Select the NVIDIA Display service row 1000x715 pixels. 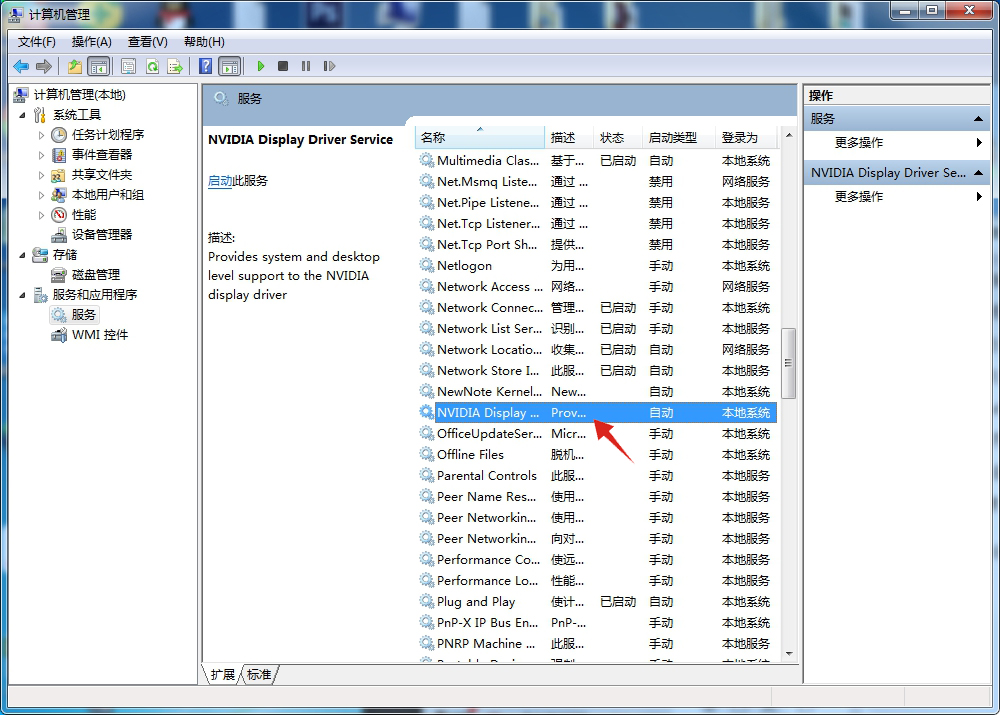(x=597, y=413)
